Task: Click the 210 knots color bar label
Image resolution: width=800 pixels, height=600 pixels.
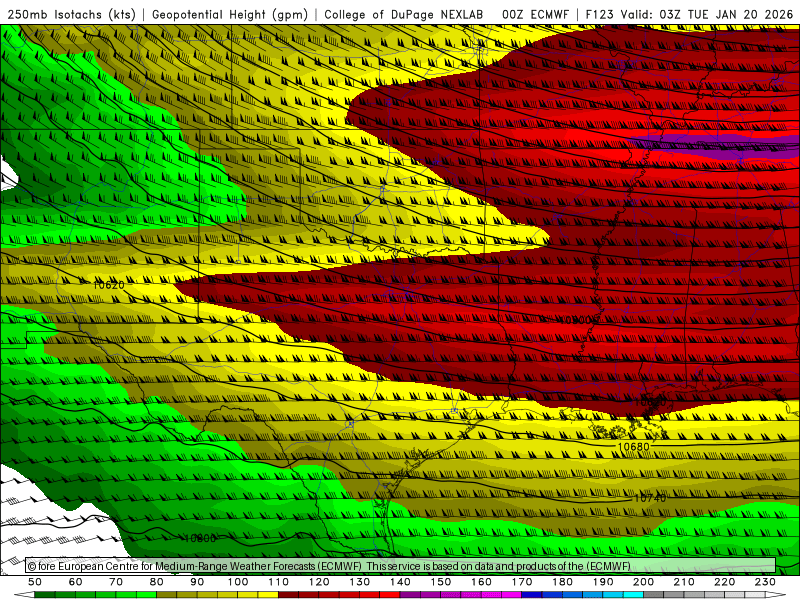Action: click(684, 582)
